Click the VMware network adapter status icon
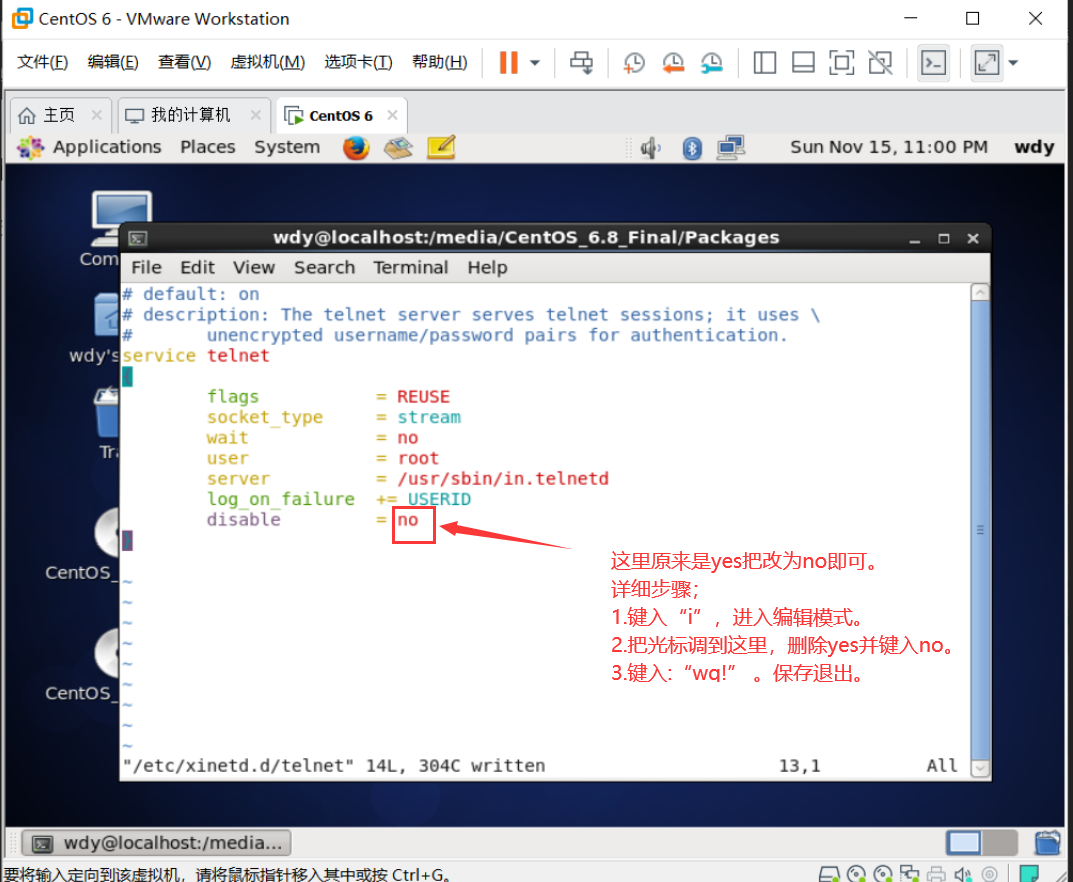The width and height of the screenshot is (1073, 882). 910,874
